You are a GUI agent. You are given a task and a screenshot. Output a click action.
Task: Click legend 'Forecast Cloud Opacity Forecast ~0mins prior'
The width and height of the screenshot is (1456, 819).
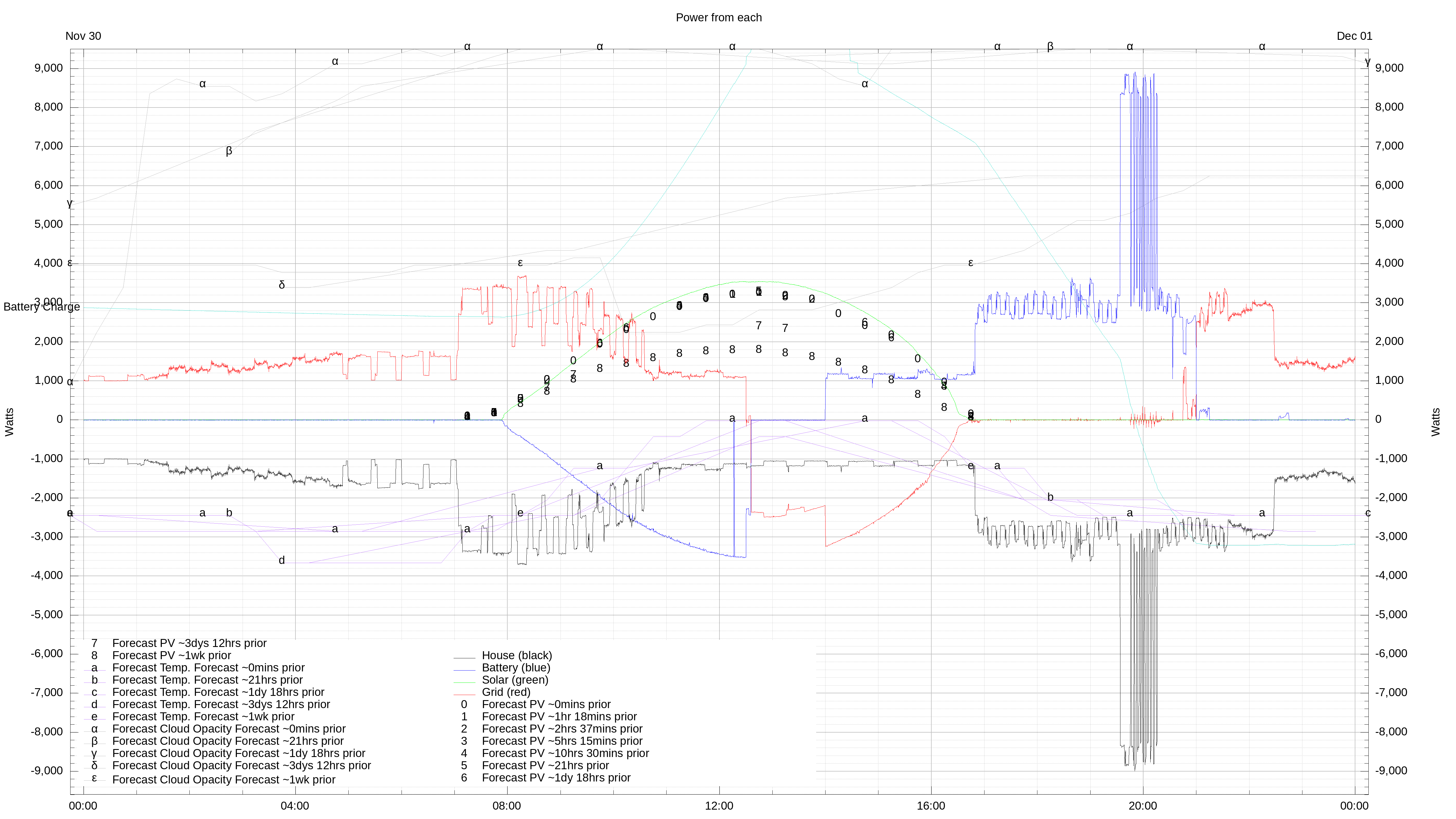point(229,729)
